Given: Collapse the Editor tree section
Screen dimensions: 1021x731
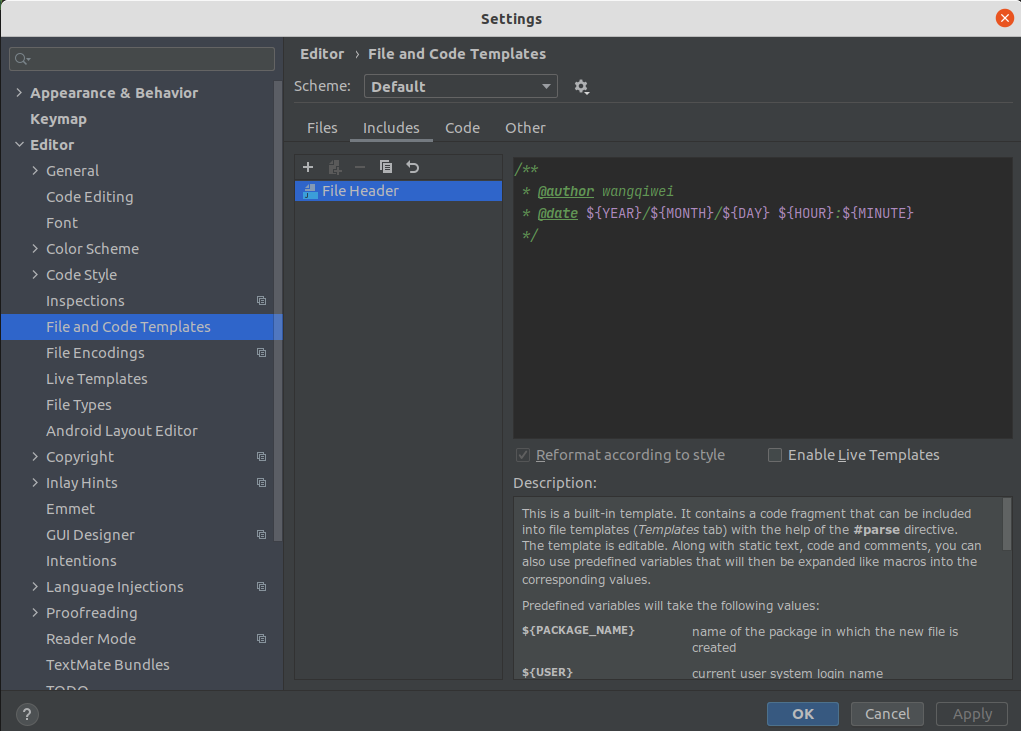Looking at the screenshot, I should tap(19, 145).
